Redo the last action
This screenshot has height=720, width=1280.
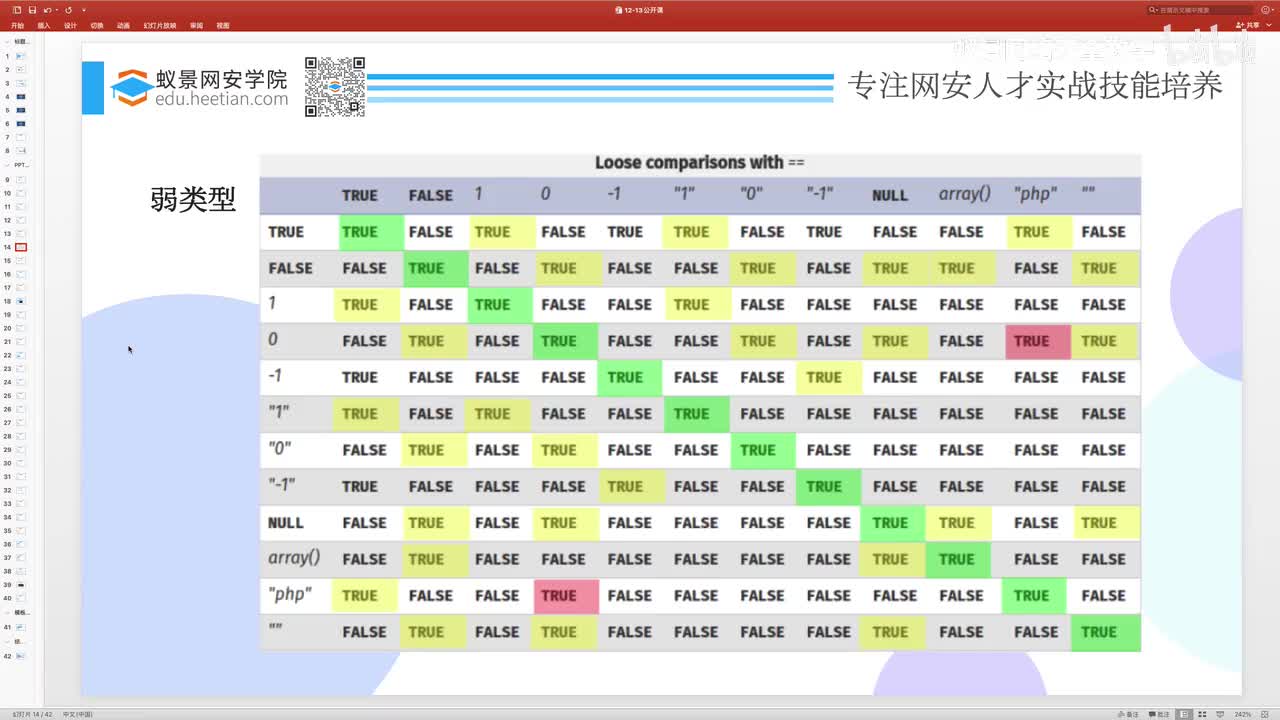(x=68, y=10)
